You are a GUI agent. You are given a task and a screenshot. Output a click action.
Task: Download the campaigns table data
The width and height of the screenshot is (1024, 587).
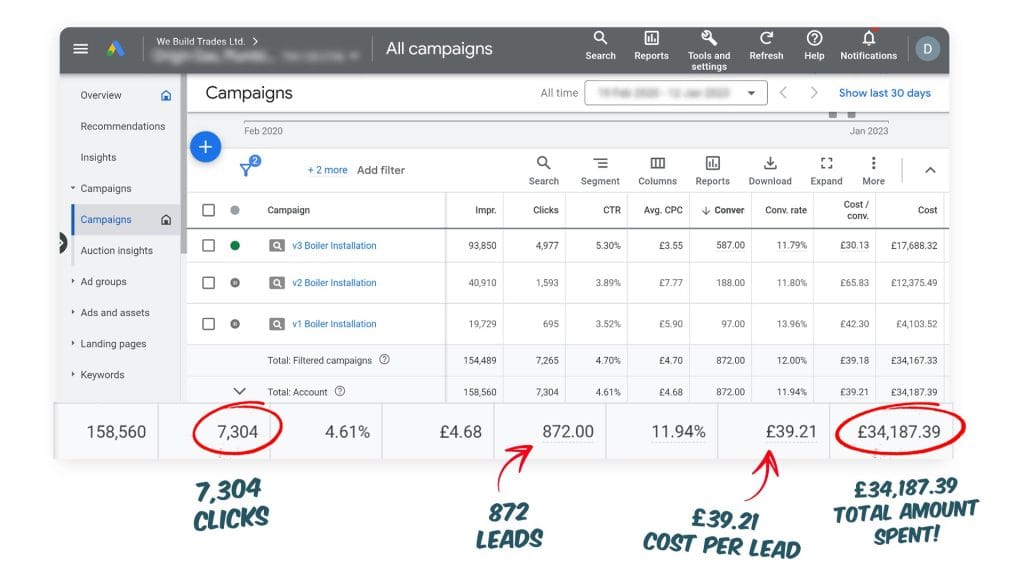(x=770, y=165)
